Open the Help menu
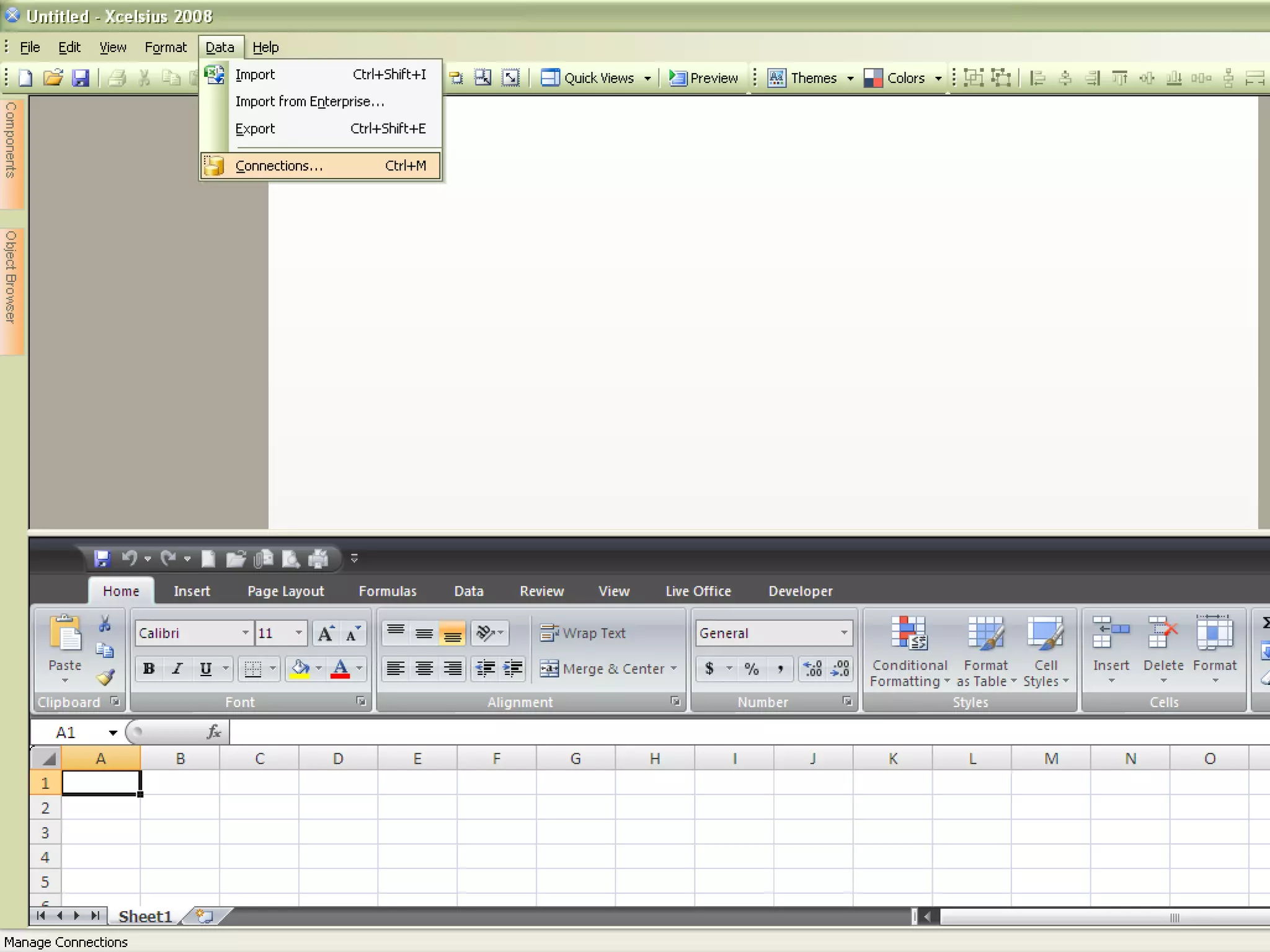The image size is (1270, 952). coord(265,47)
